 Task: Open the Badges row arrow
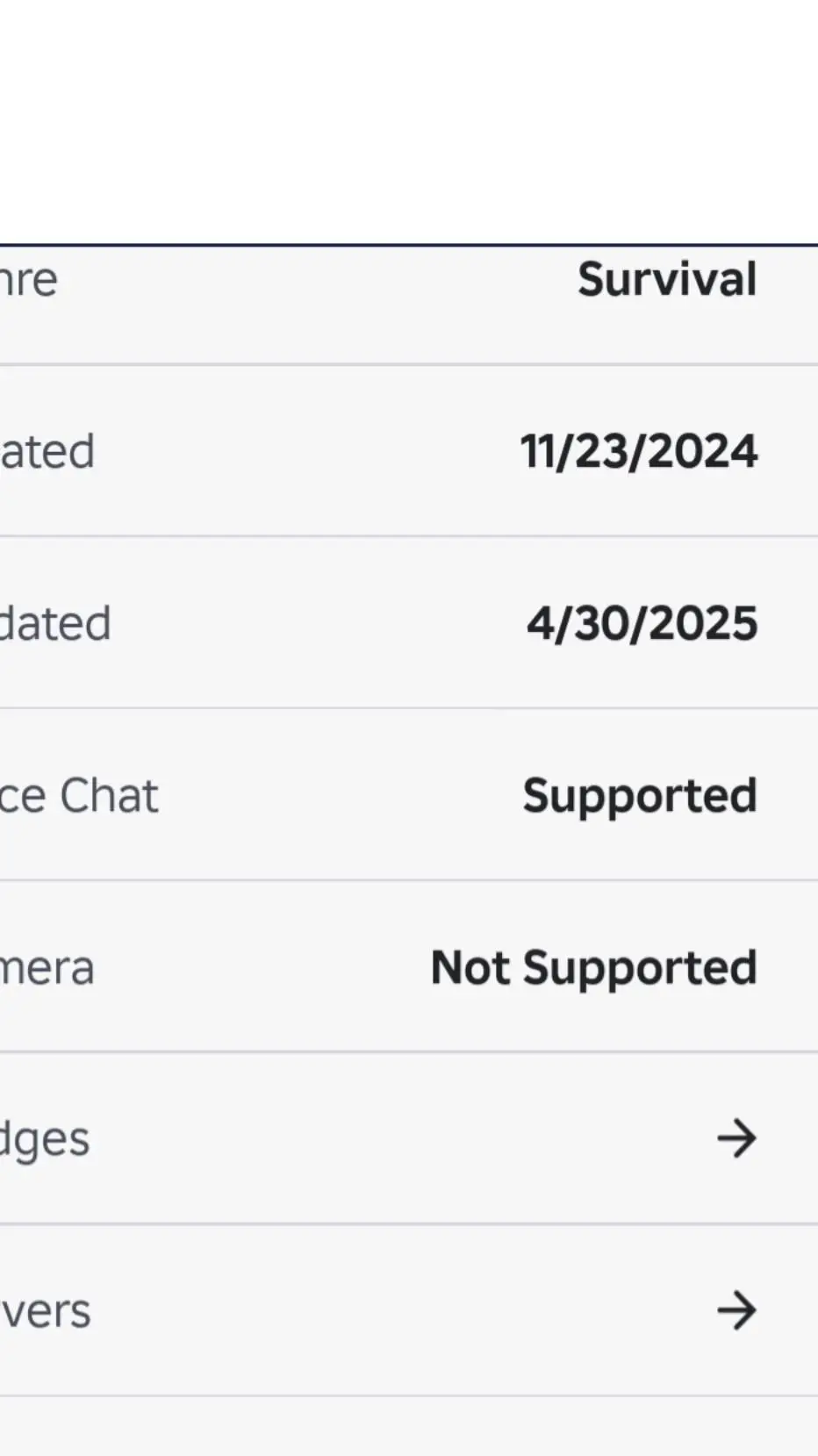point(736,1138)
